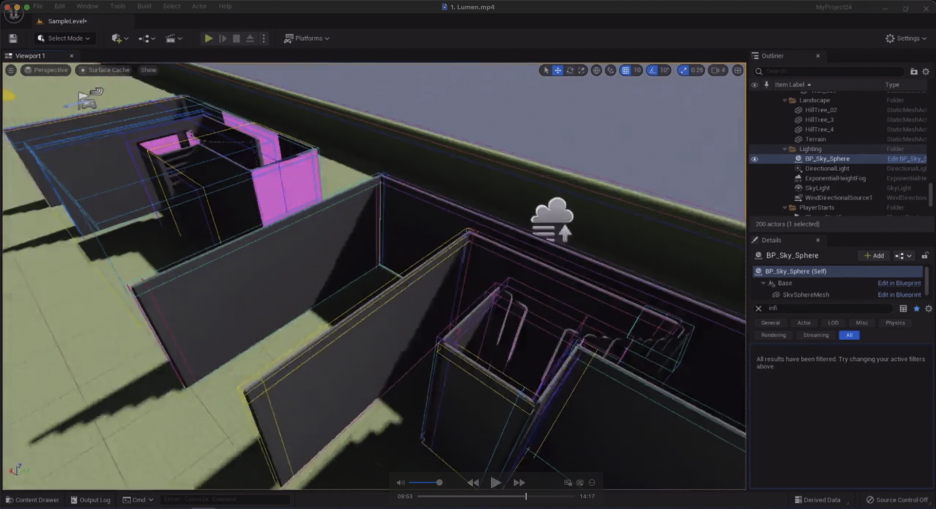Image resolution: width=936 pixels, height=509 pixels.
Task: Click the Details panel settings gear
Action: [x=928, y=309]
